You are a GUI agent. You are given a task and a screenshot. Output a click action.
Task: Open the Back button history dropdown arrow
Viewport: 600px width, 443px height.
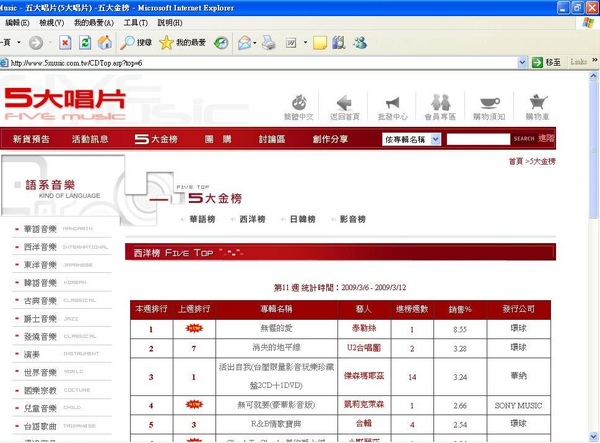(19, 42)
